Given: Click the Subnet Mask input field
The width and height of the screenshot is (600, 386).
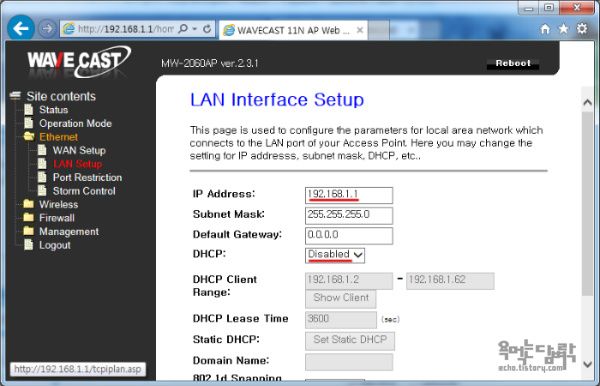Looking at the screenshot, I should tap(349, 215).
